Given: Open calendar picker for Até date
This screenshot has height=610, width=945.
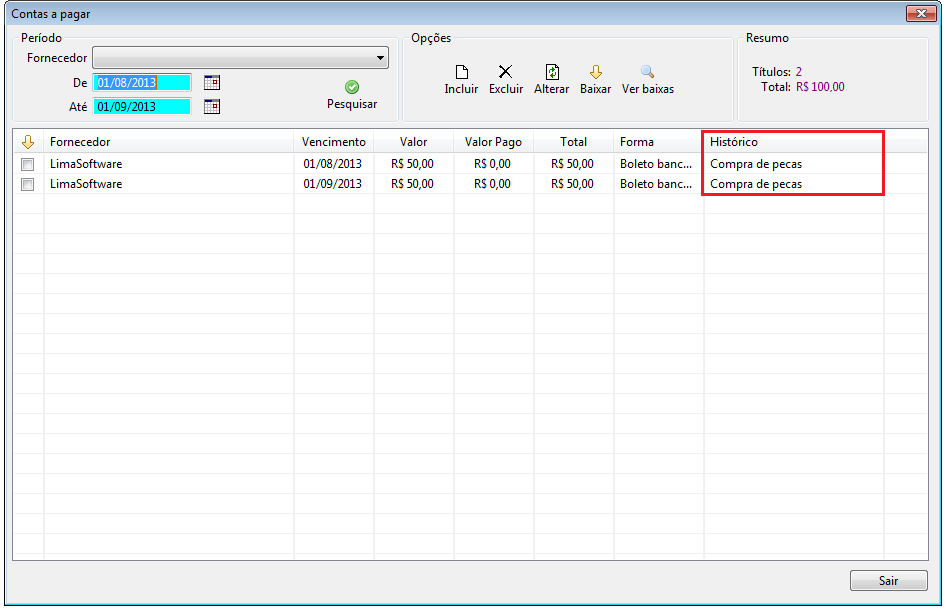Looking at the screenshot, I should 212,107.
